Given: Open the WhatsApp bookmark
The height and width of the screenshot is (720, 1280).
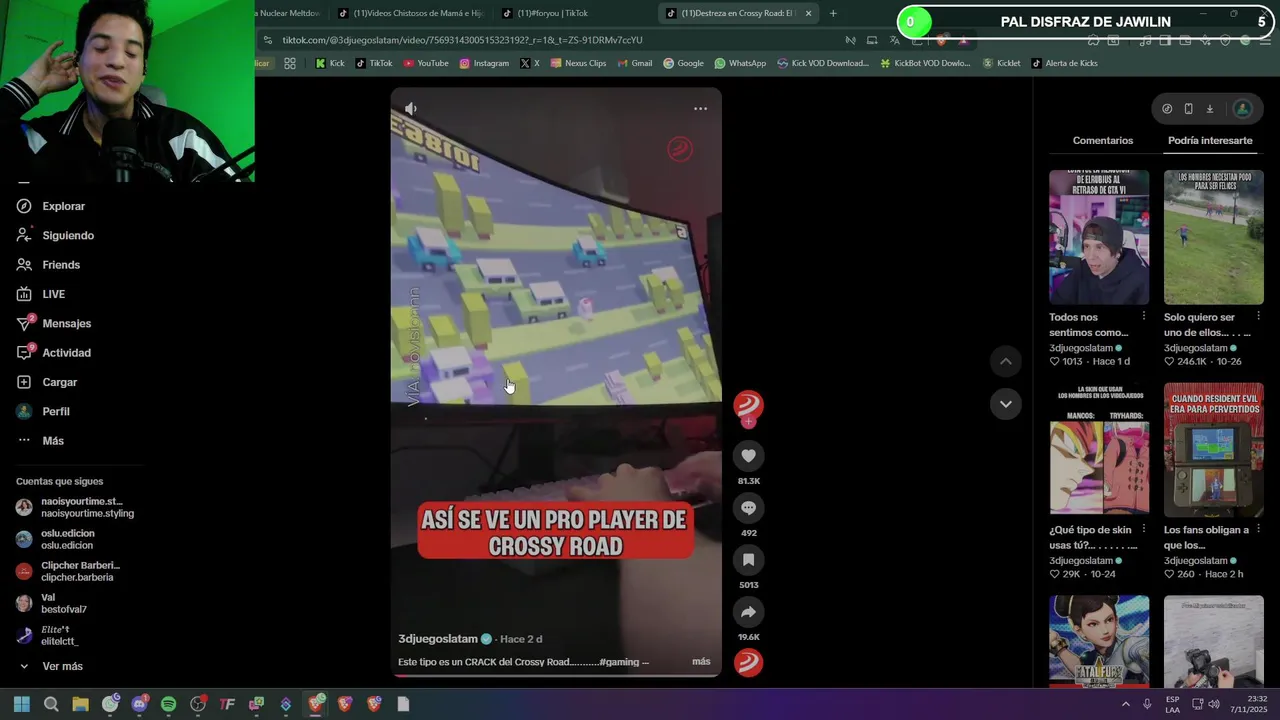Looking at the screenshot, I should point(740,63).
